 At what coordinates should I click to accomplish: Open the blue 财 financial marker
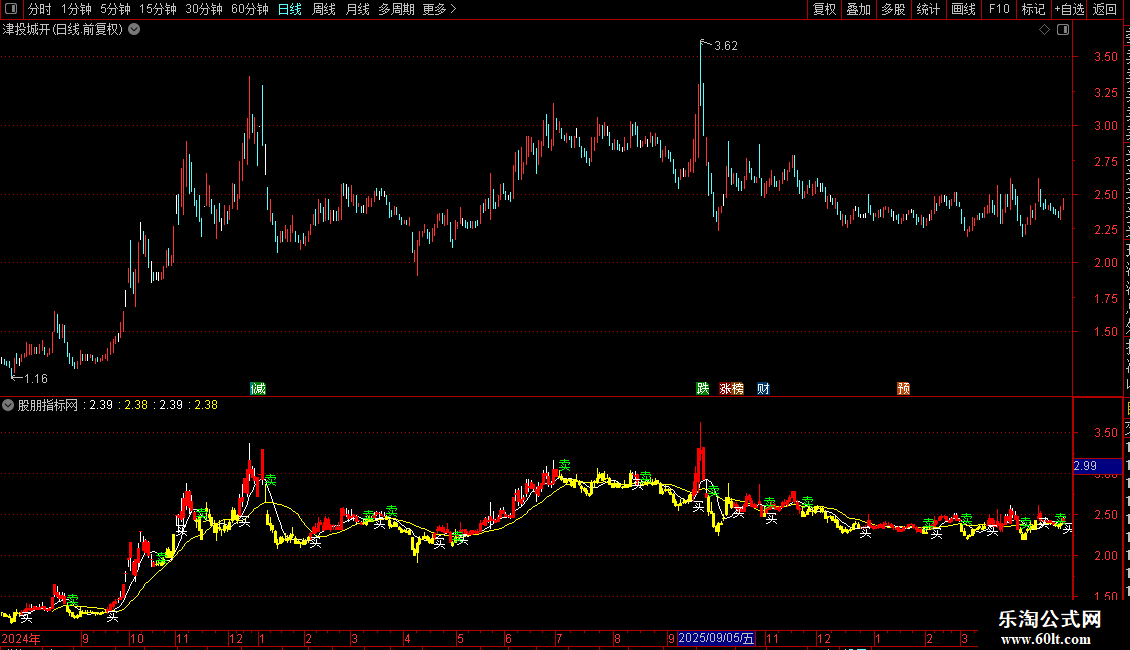pyautogui.click(x=763, y=388)
